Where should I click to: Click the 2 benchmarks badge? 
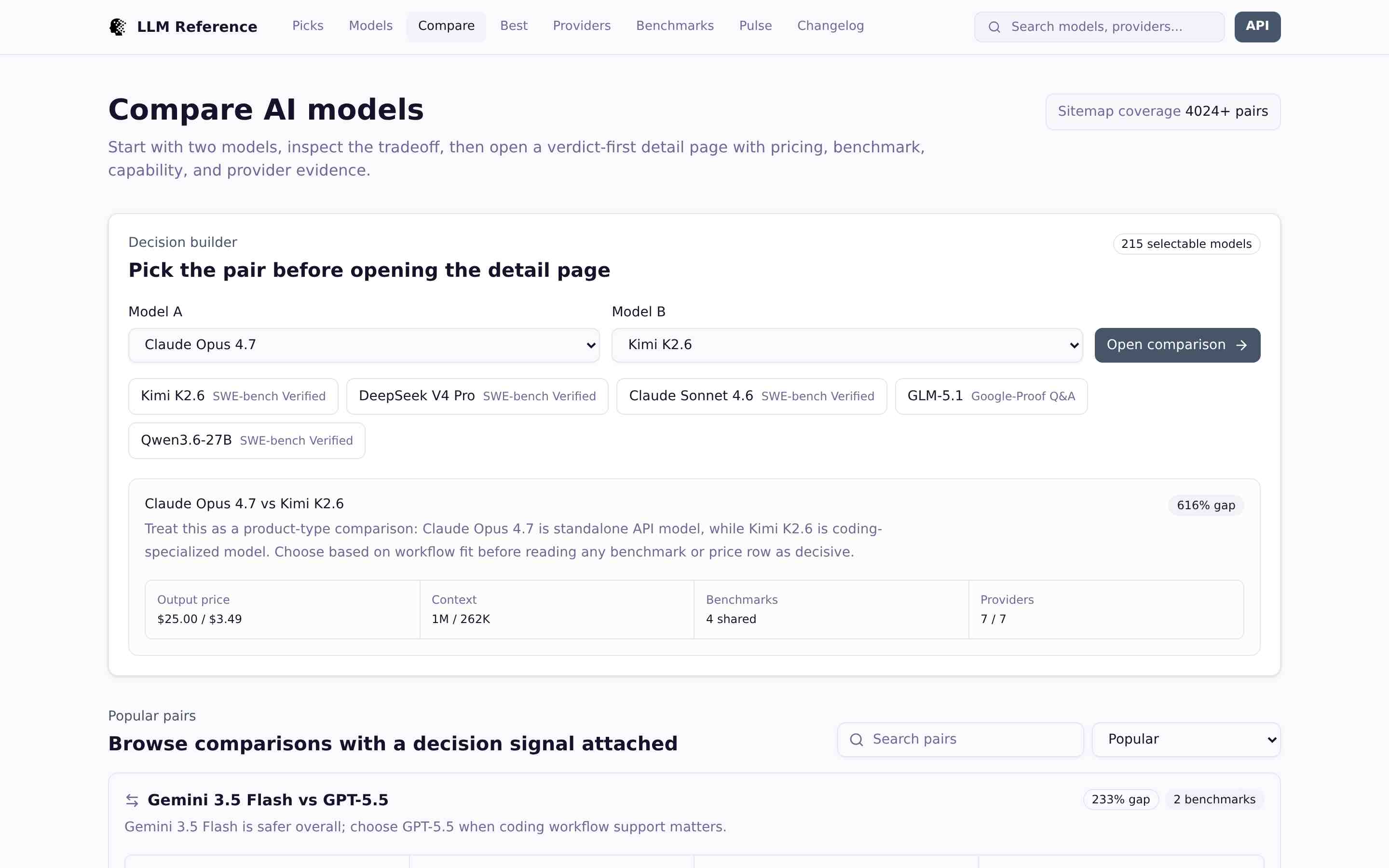pos(1214,800)
